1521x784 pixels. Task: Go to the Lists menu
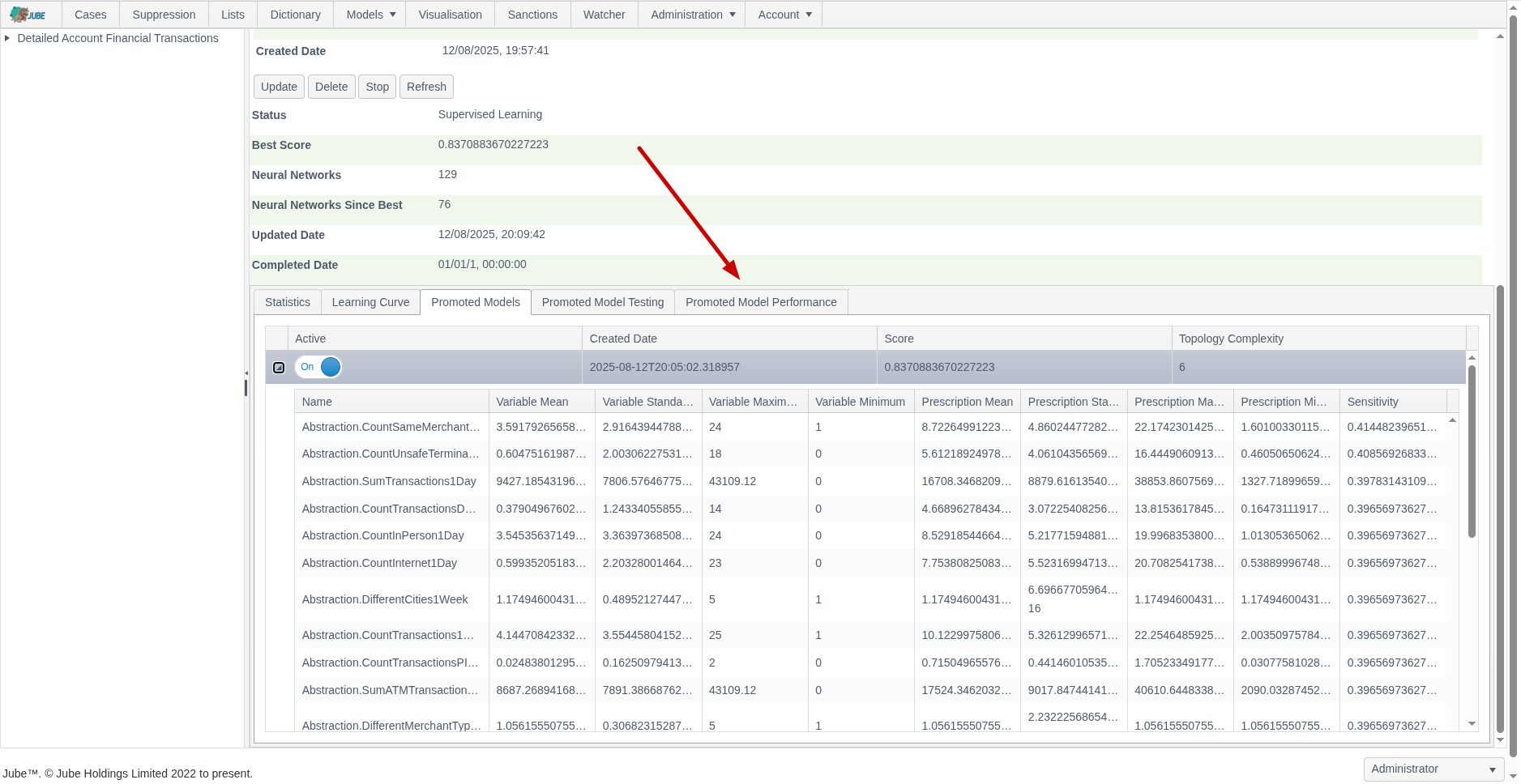[233, 15]
